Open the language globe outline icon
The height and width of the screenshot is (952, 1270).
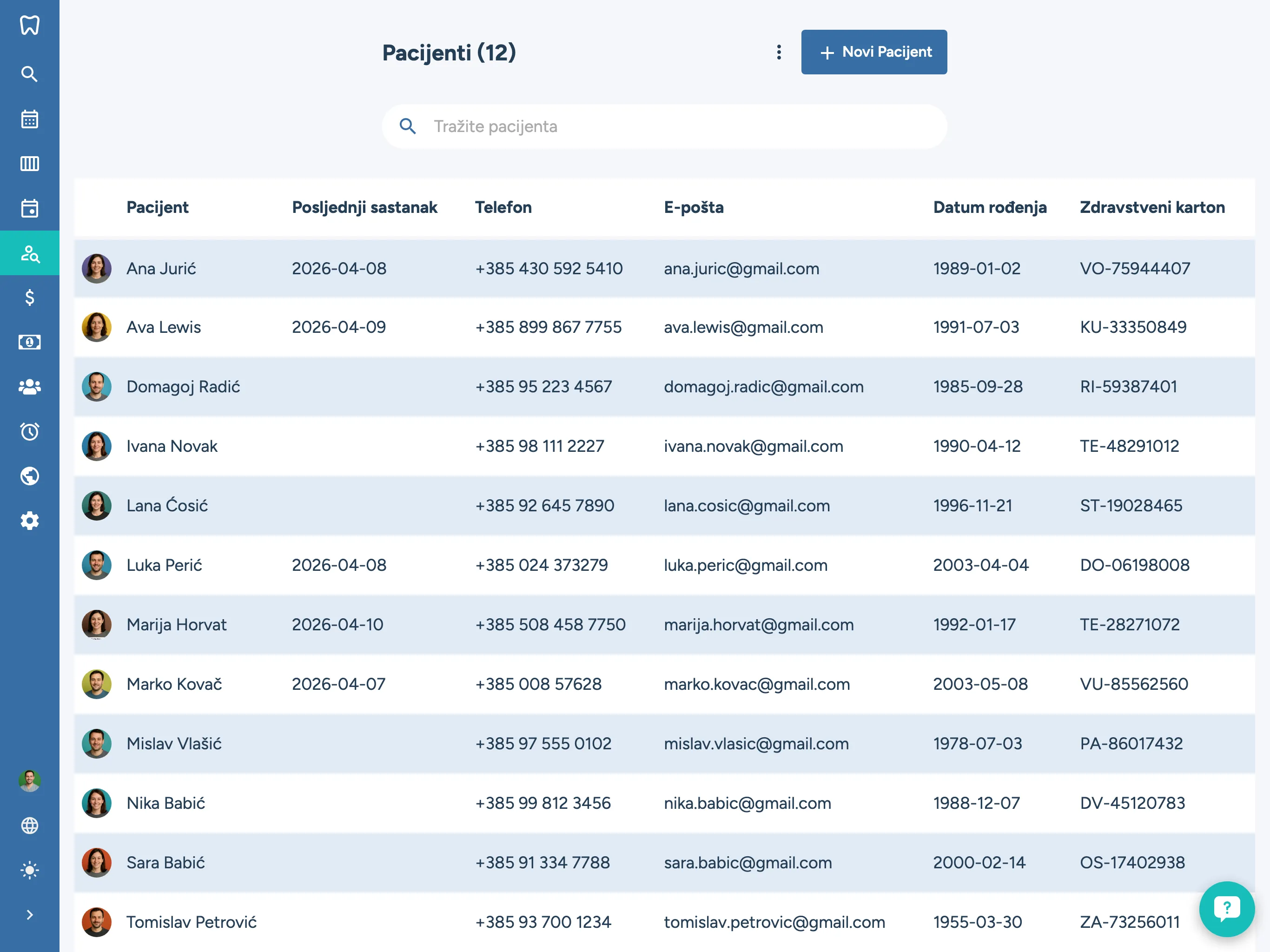pos(29,825)
